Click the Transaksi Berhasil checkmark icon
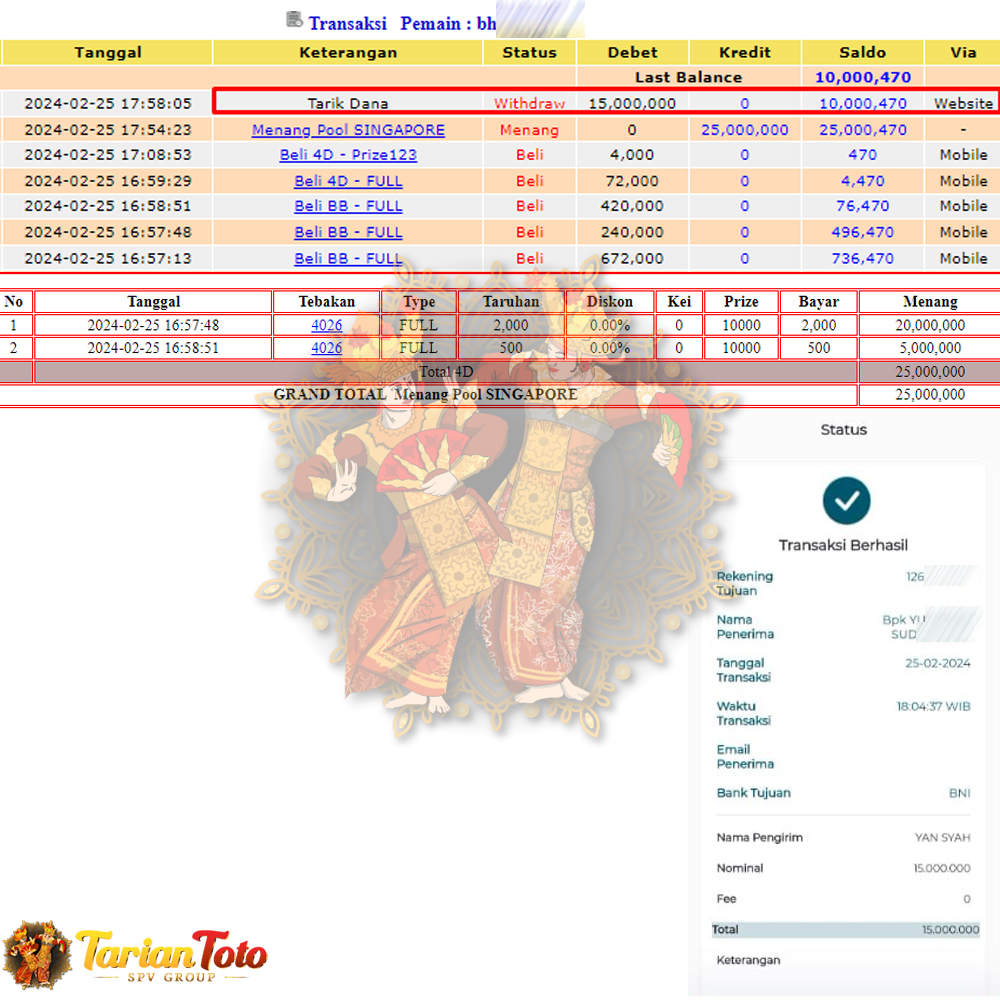 846,500
